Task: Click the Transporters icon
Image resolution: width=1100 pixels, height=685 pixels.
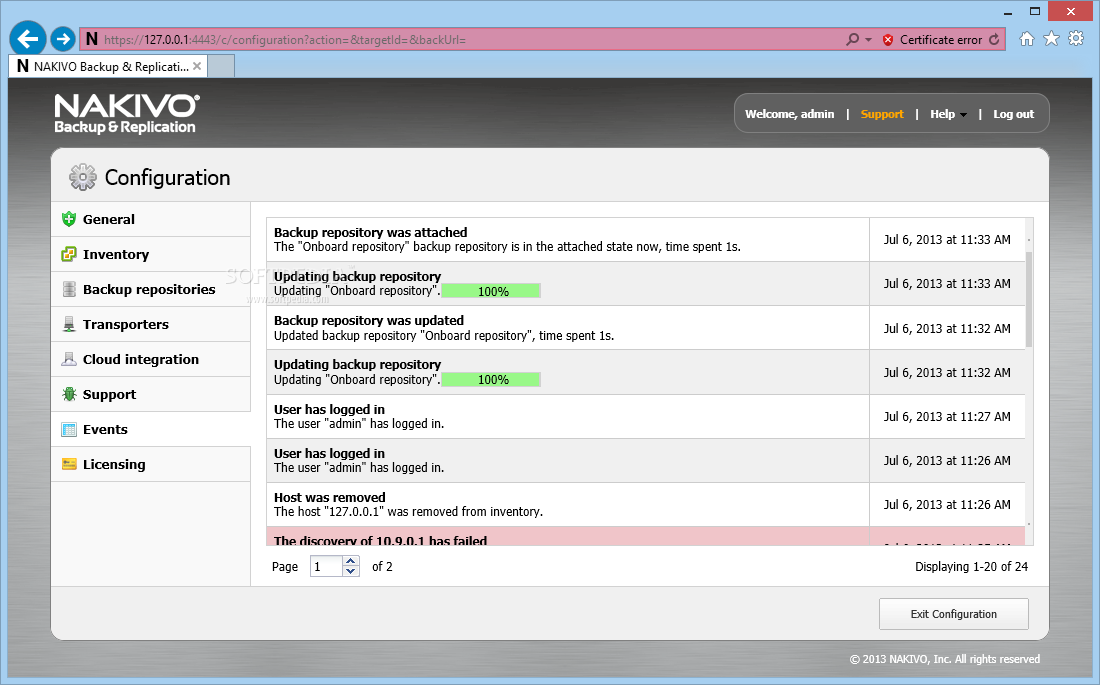Action: pyautogui.click(x=69, y=324)
